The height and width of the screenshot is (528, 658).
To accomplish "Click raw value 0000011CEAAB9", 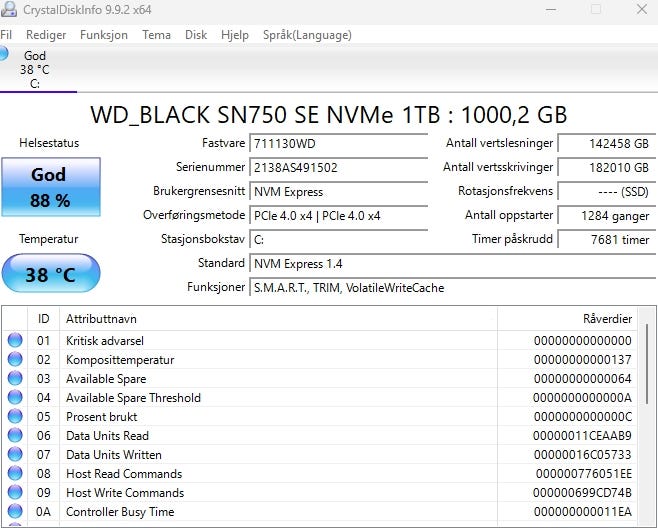I will 582,436.
